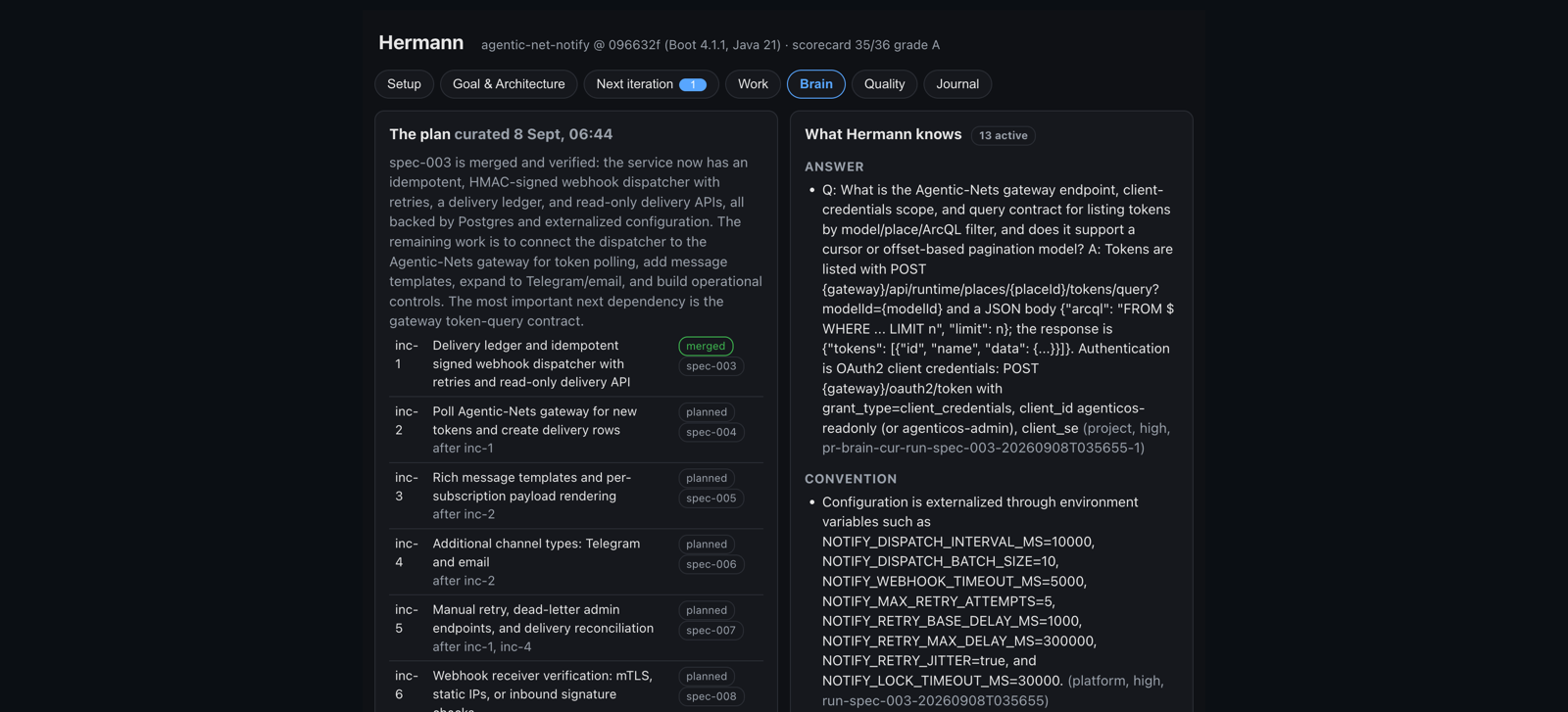Open the Quality tab
The image size is (1568, 712).
point(884,84)
